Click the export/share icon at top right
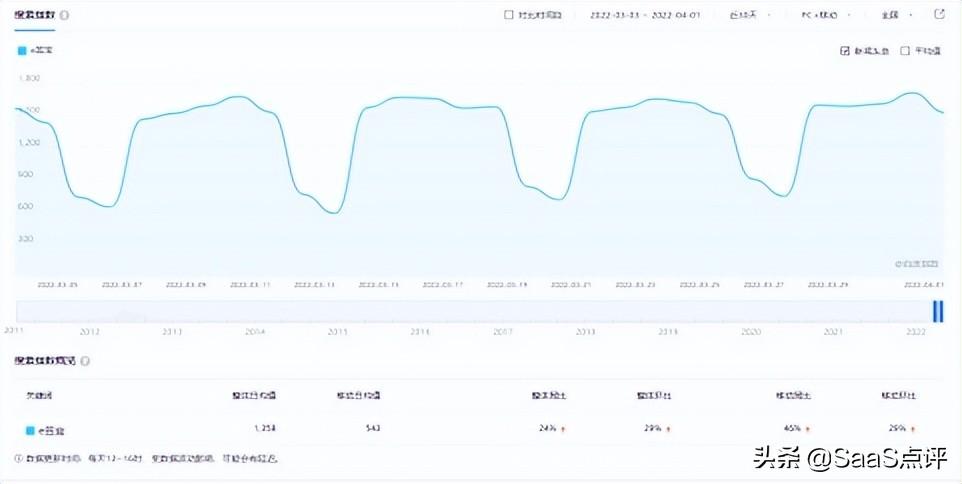The height and width of the screenshot is (484, 962). point(939,14)
